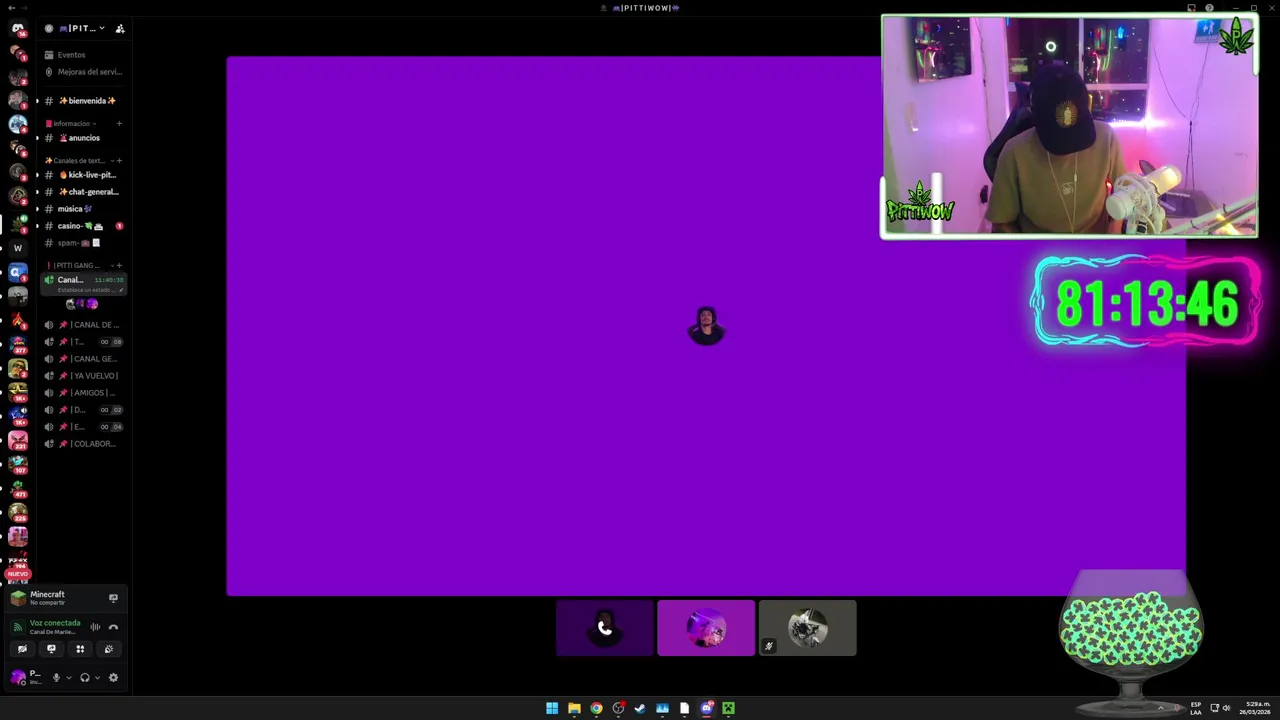Open Windows Start menu
Image resolution: width=1280 pixels, height=720 pixels.
552,708
